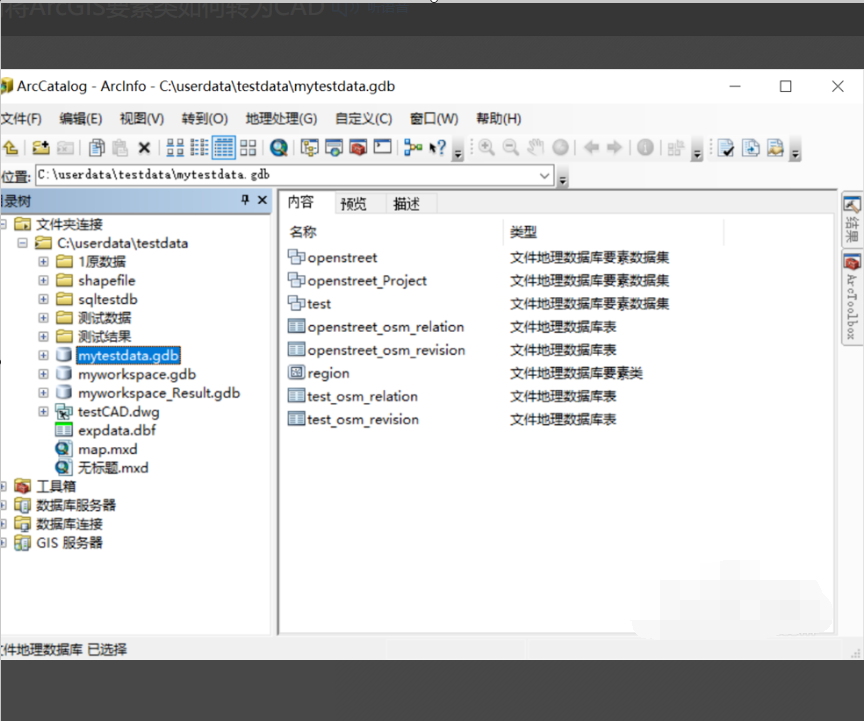Expand the shapefile folder
Viewport: 864px width, 721px height.
coord(43,280)
